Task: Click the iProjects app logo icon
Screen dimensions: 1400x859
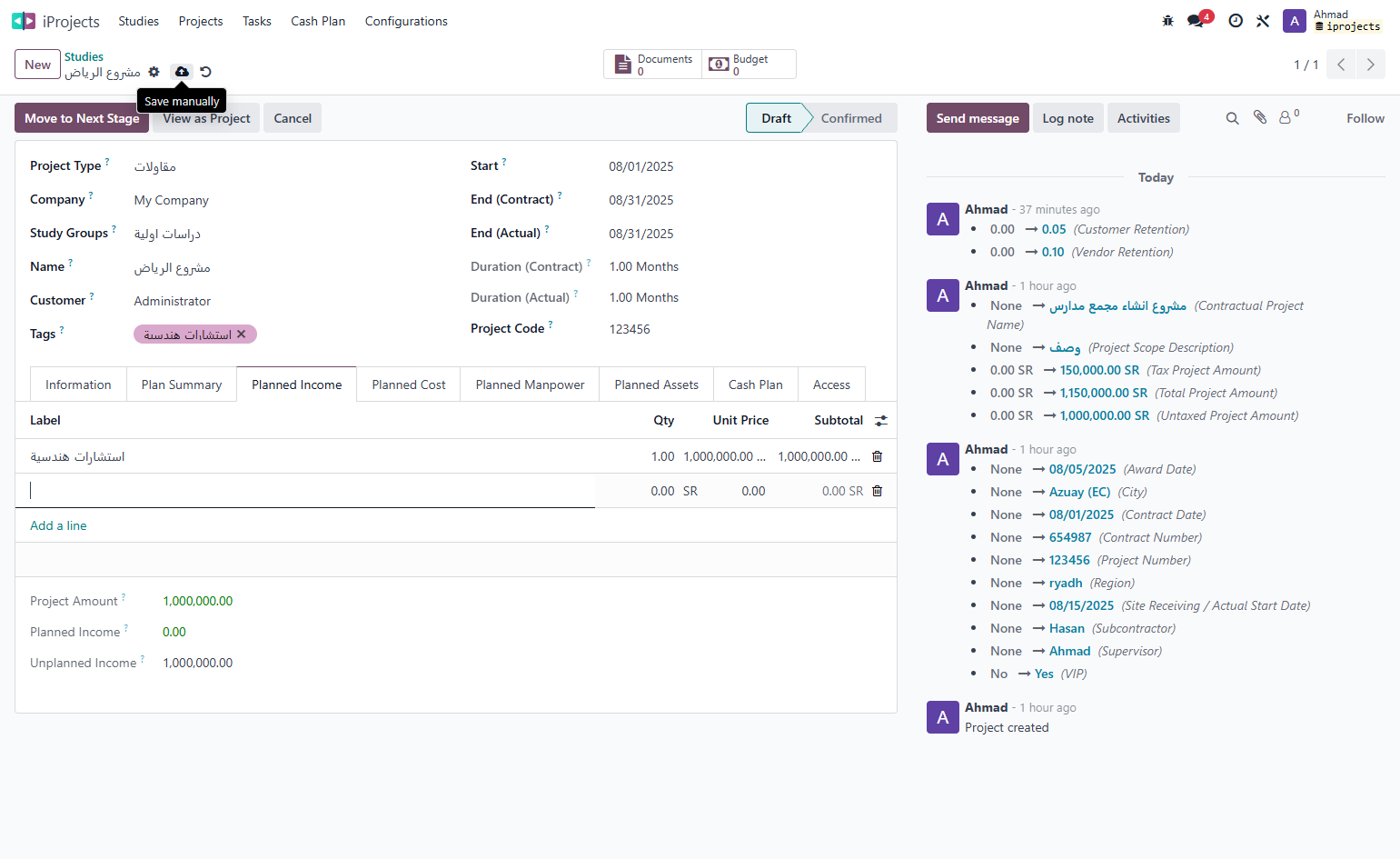Action: coord(24,21)
